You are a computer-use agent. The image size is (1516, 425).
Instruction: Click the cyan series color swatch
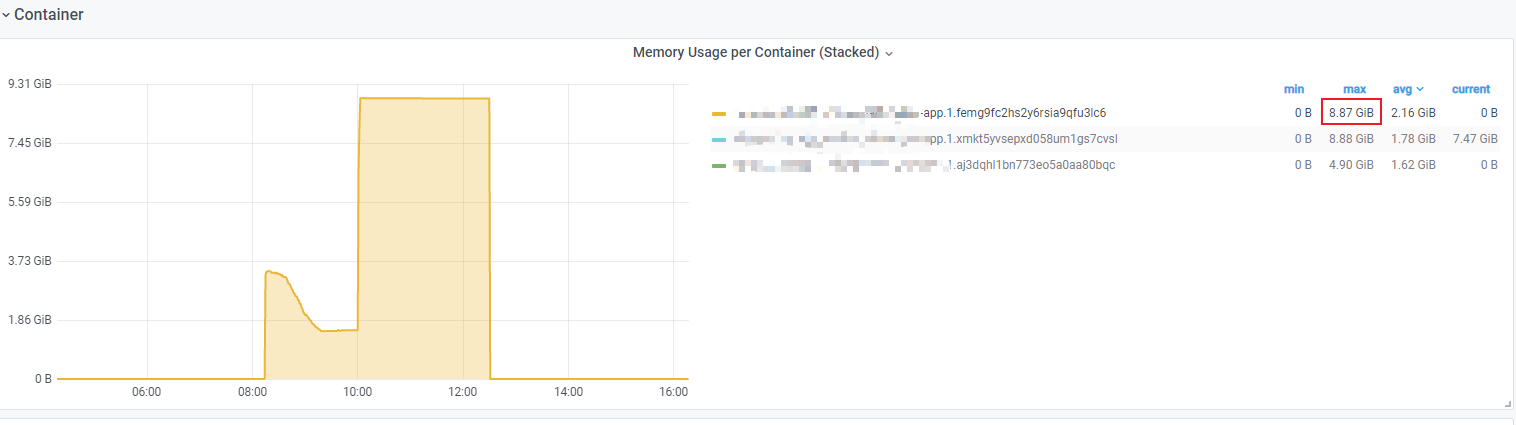(718, 139)
